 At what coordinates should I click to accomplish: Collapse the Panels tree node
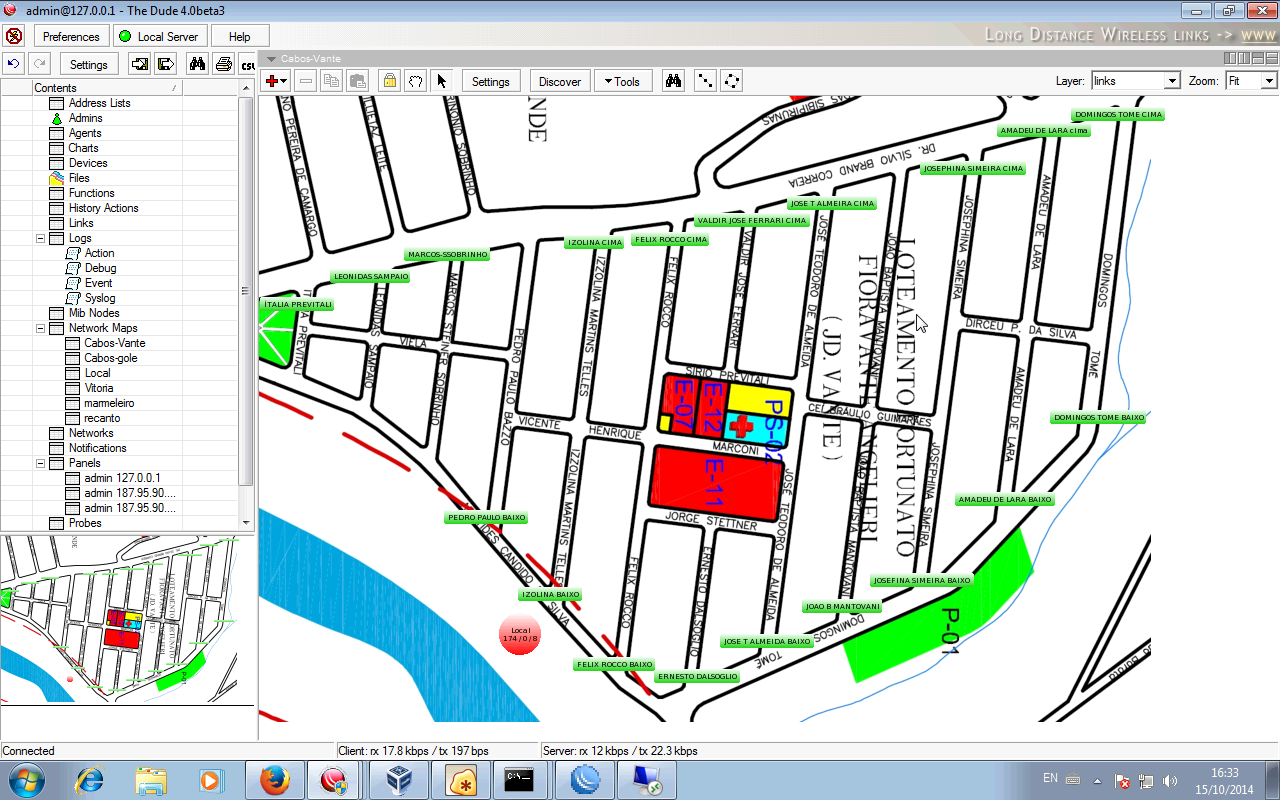point(41,463)
